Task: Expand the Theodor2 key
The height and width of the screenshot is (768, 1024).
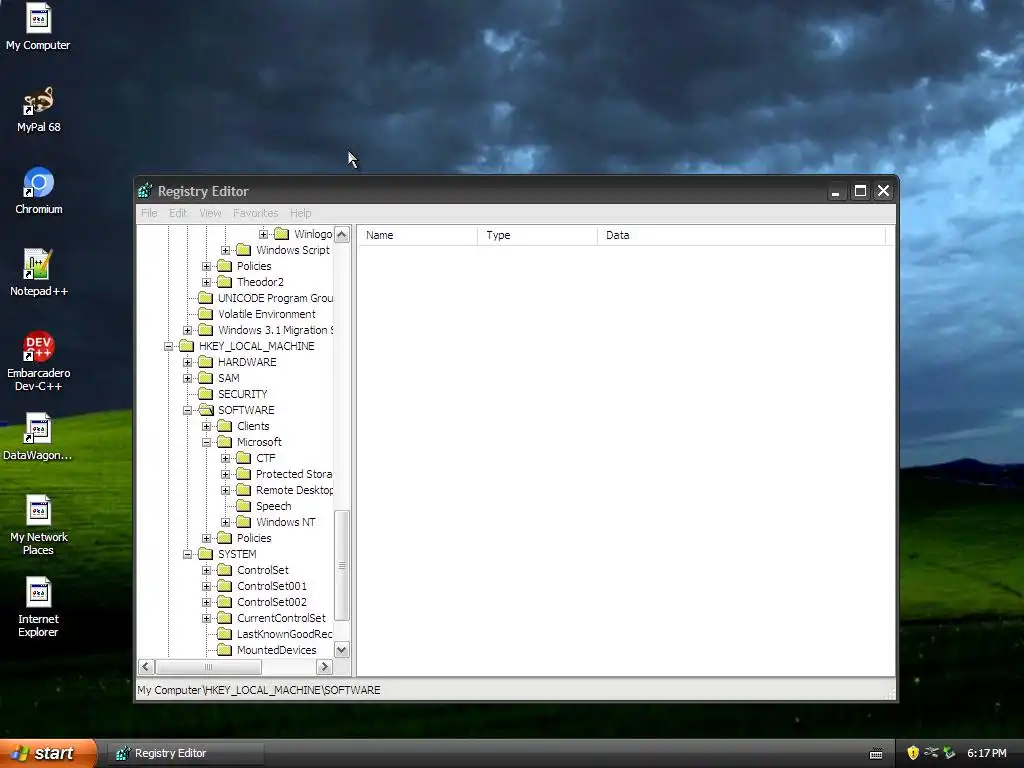Action: (x=206, y=282)
